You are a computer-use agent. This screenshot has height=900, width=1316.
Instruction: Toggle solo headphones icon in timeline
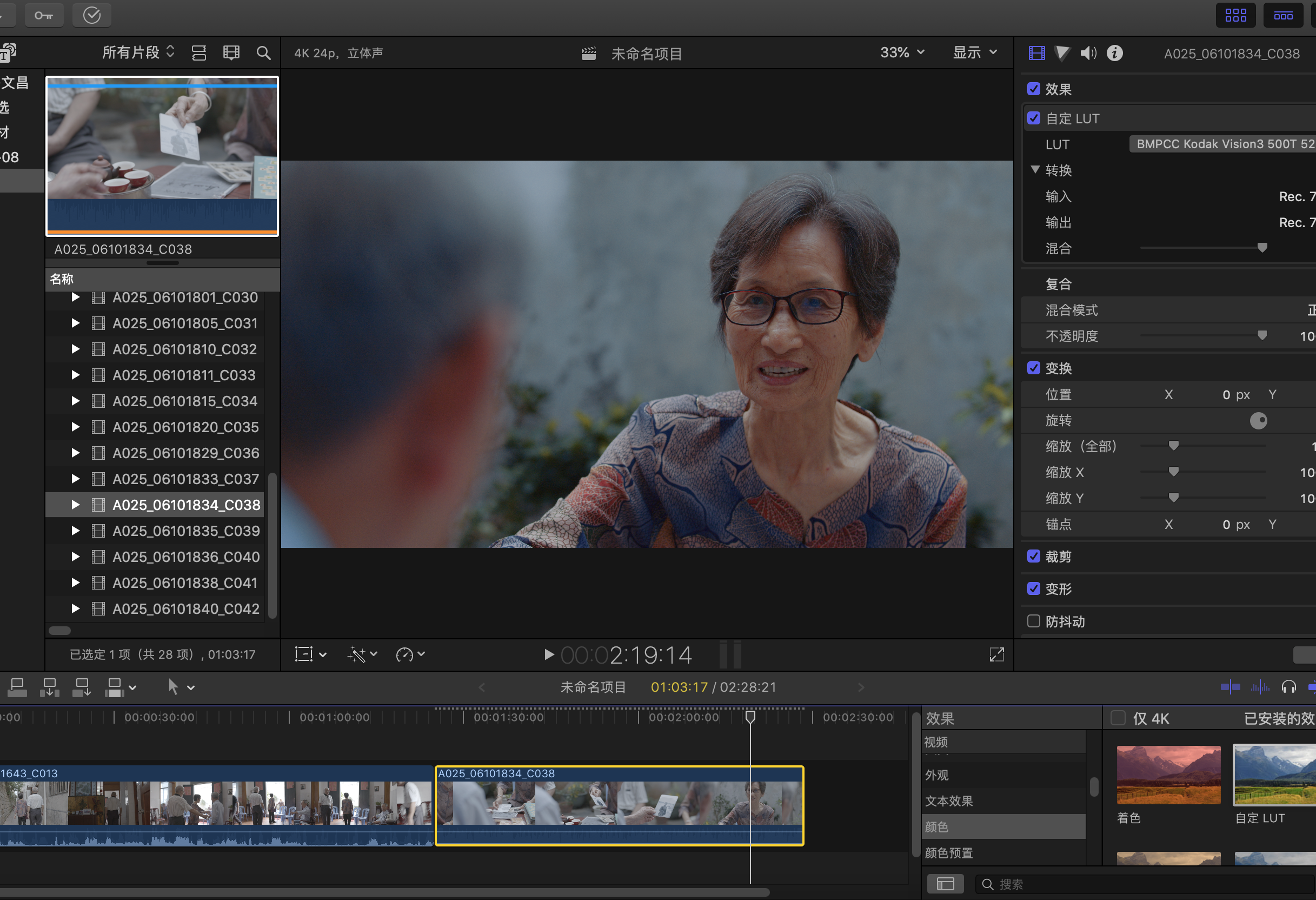1289,687
